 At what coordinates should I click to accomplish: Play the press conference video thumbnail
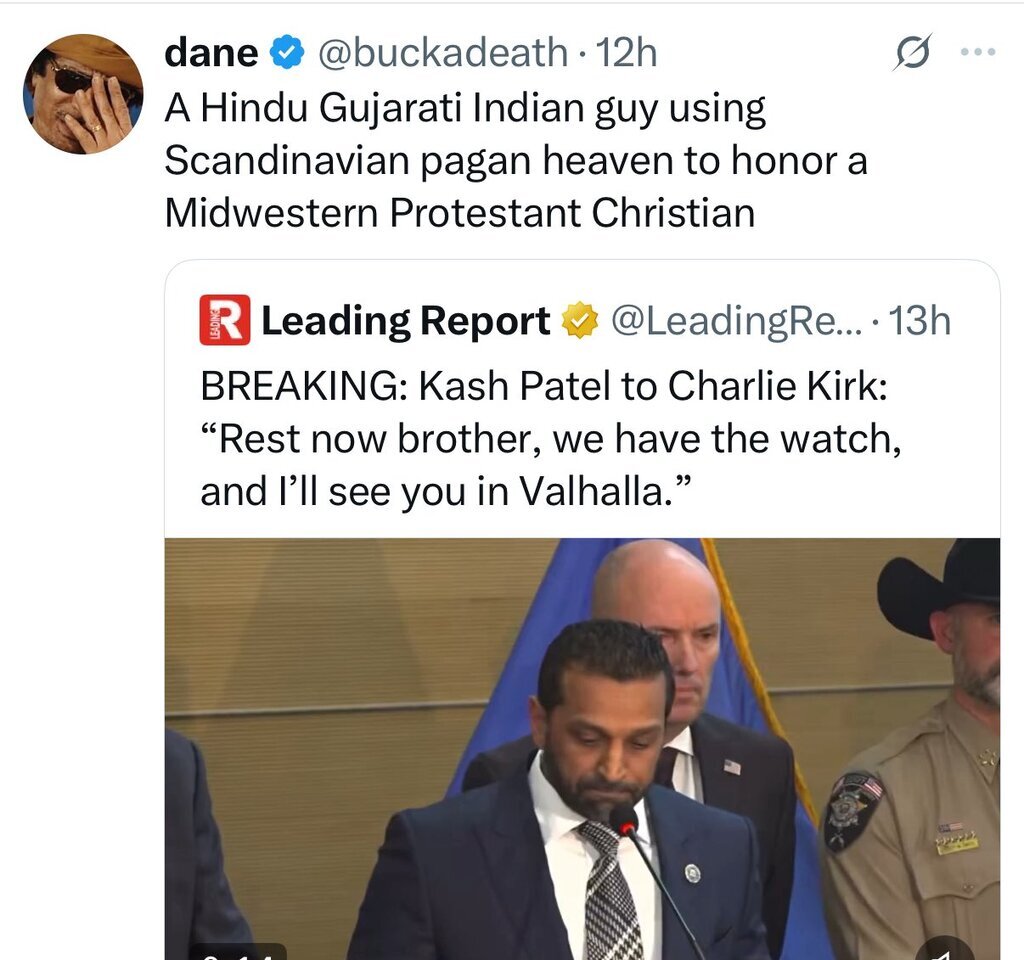(582, 749)
